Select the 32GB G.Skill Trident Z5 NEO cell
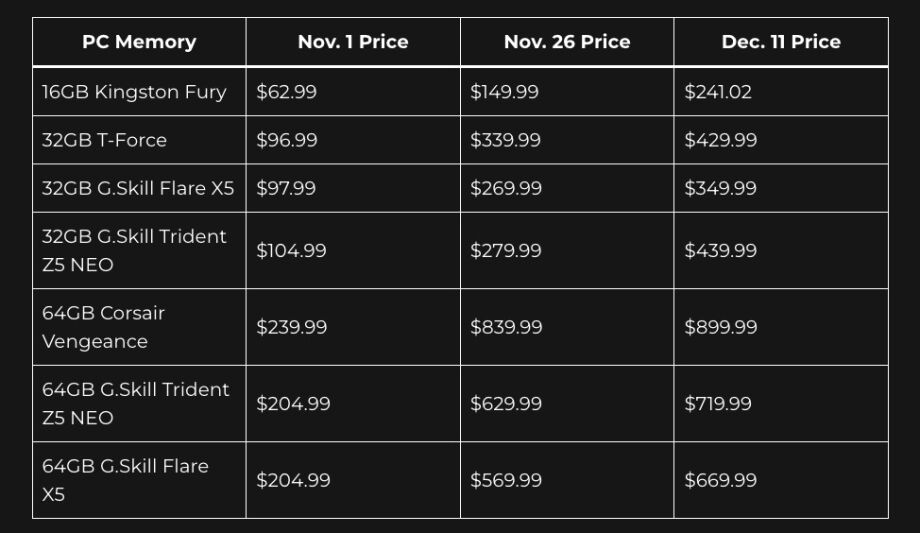 (x=134, y=250)
